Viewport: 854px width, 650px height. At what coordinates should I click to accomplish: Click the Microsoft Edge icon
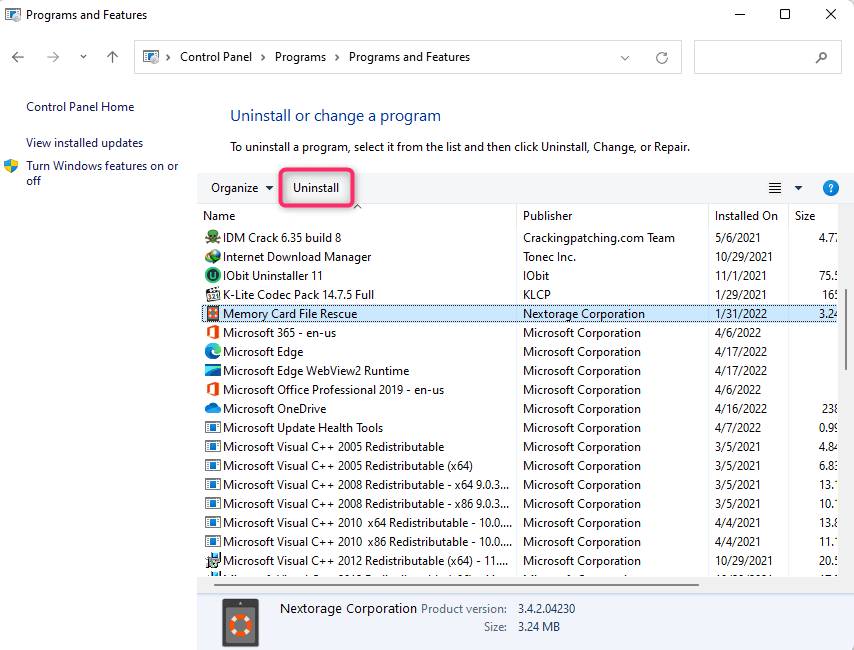click(x=212, y=352)
